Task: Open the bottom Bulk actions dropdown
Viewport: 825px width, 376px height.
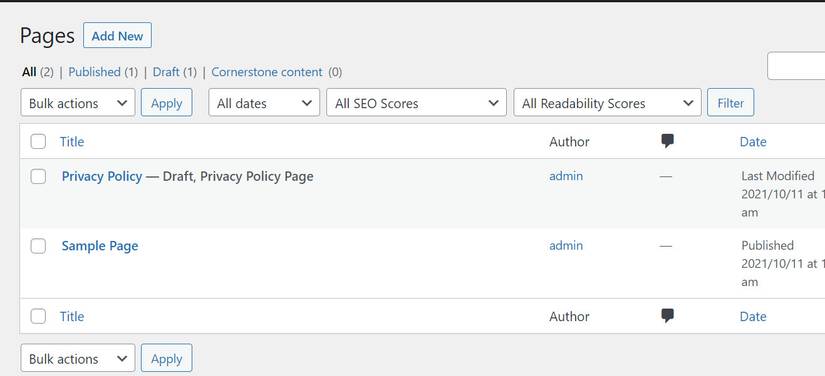Action: tap(78, 358)
